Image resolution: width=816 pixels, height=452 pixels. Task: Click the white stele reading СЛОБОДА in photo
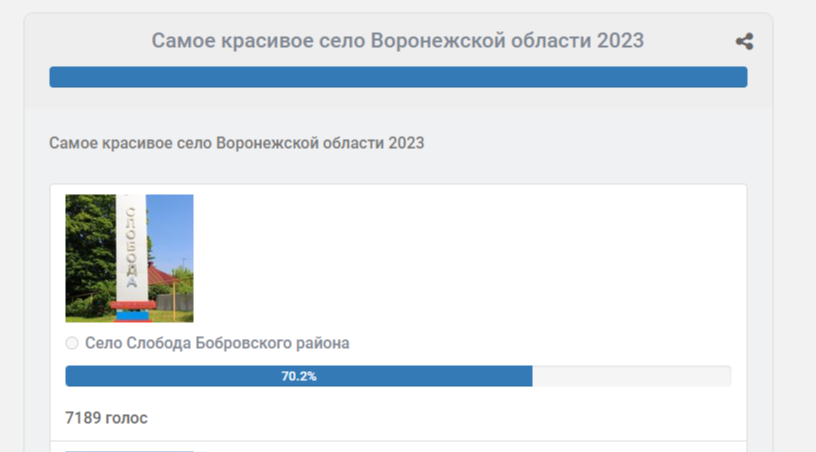131,248
